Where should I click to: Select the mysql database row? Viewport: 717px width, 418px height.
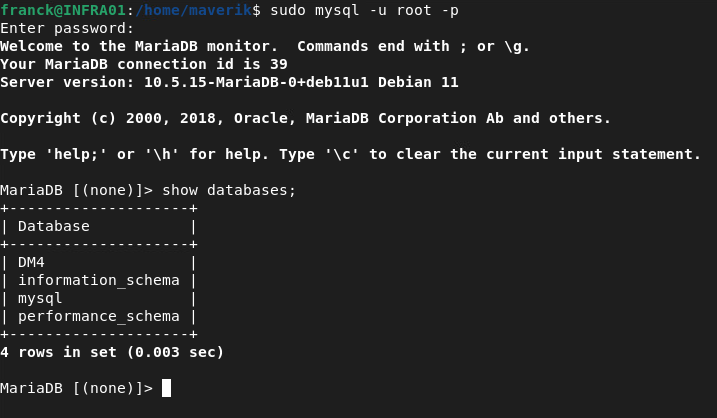(x=40, y=298)
